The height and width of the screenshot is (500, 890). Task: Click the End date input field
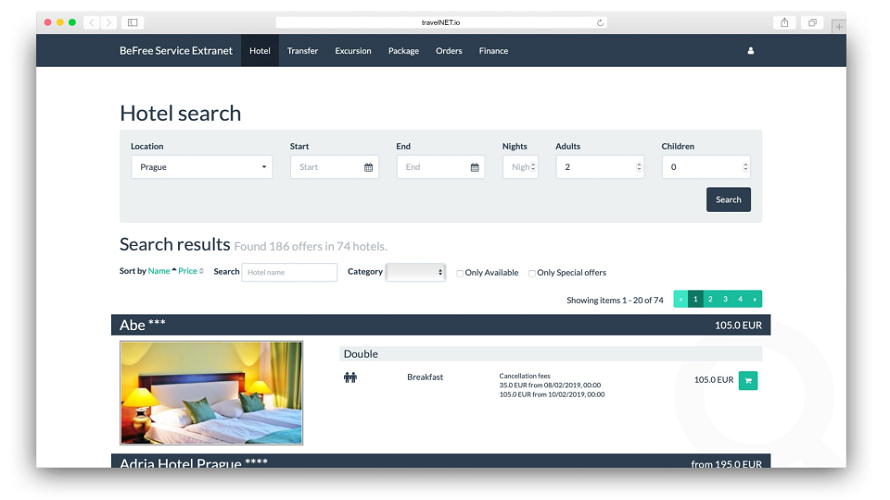(x=440, y=167)
